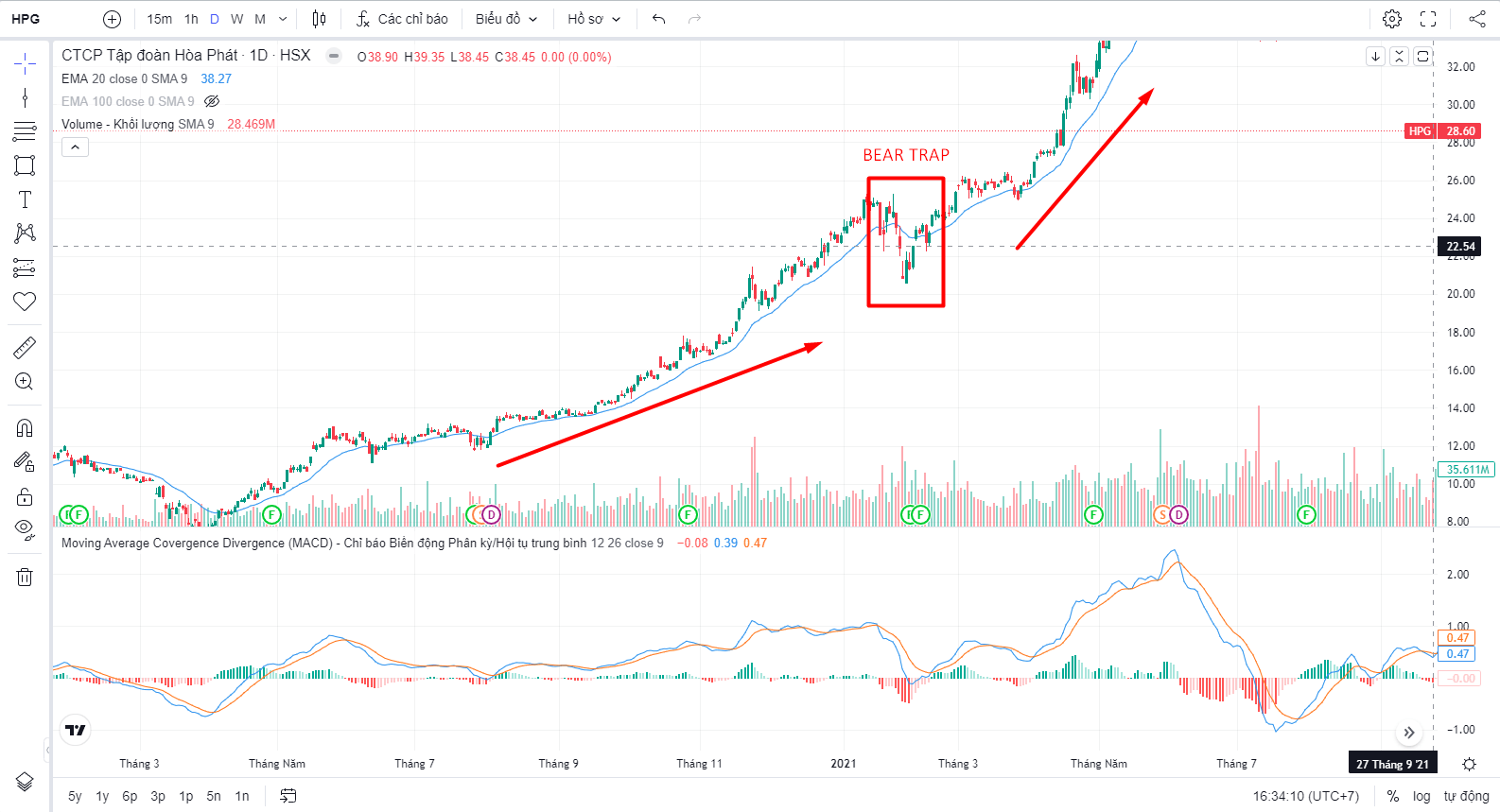Delete drawings using the trash icon
Viewport: 1500px width, 812px height.
25,577
